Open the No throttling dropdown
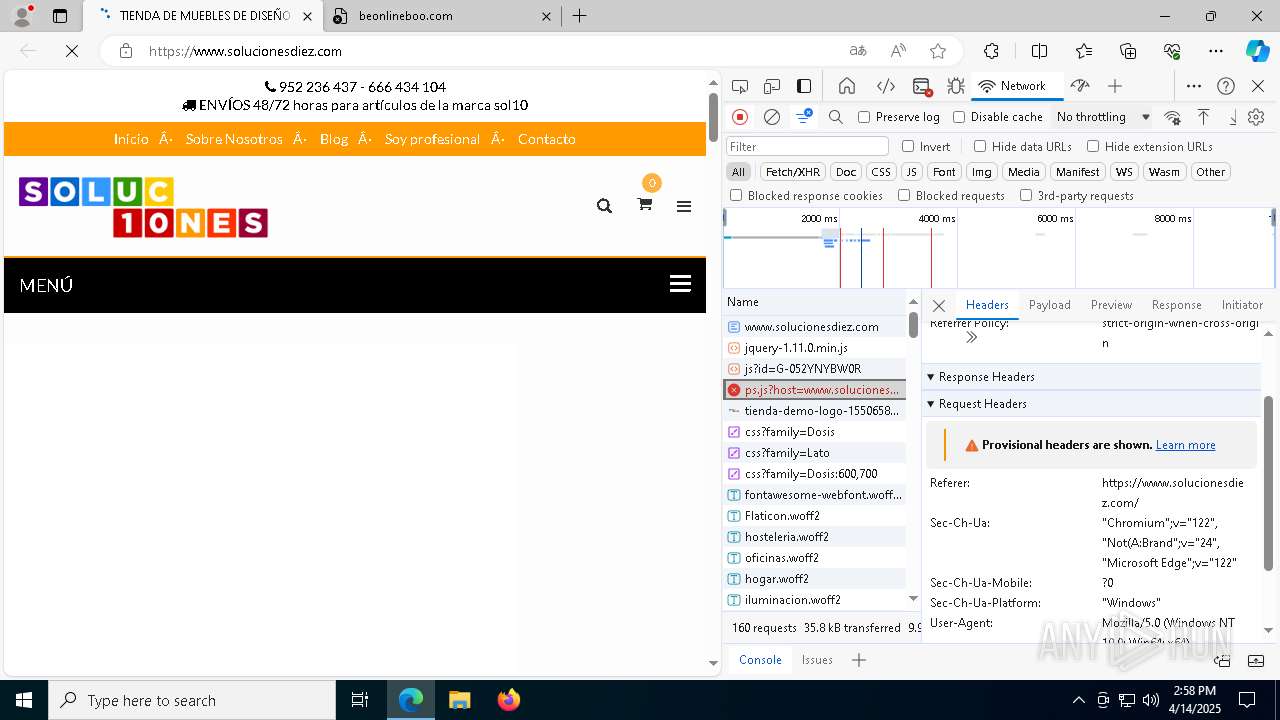Screen dimensions: 1280x720 1103,117
